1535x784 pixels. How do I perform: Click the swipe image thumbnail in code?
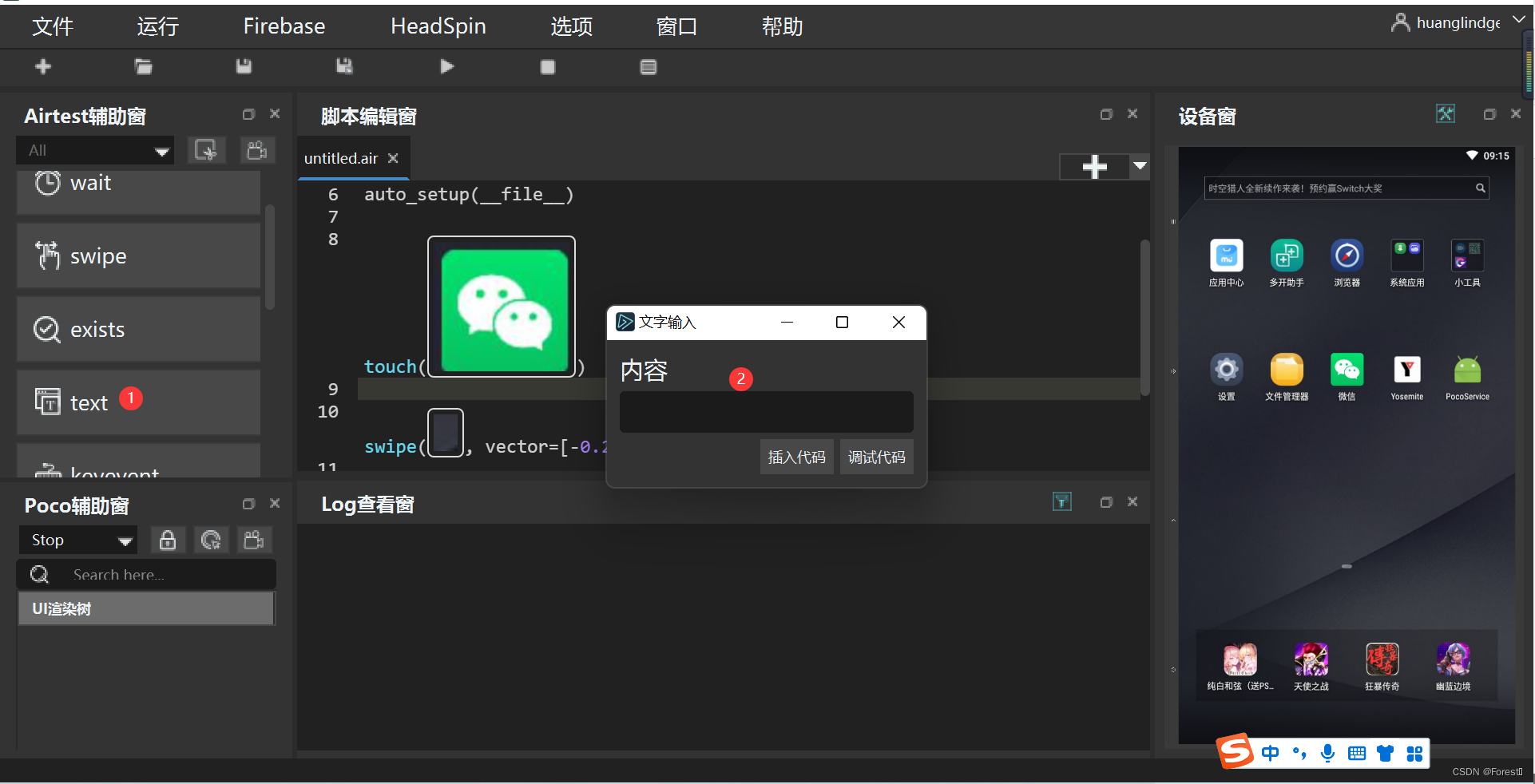tap(446, 433)
